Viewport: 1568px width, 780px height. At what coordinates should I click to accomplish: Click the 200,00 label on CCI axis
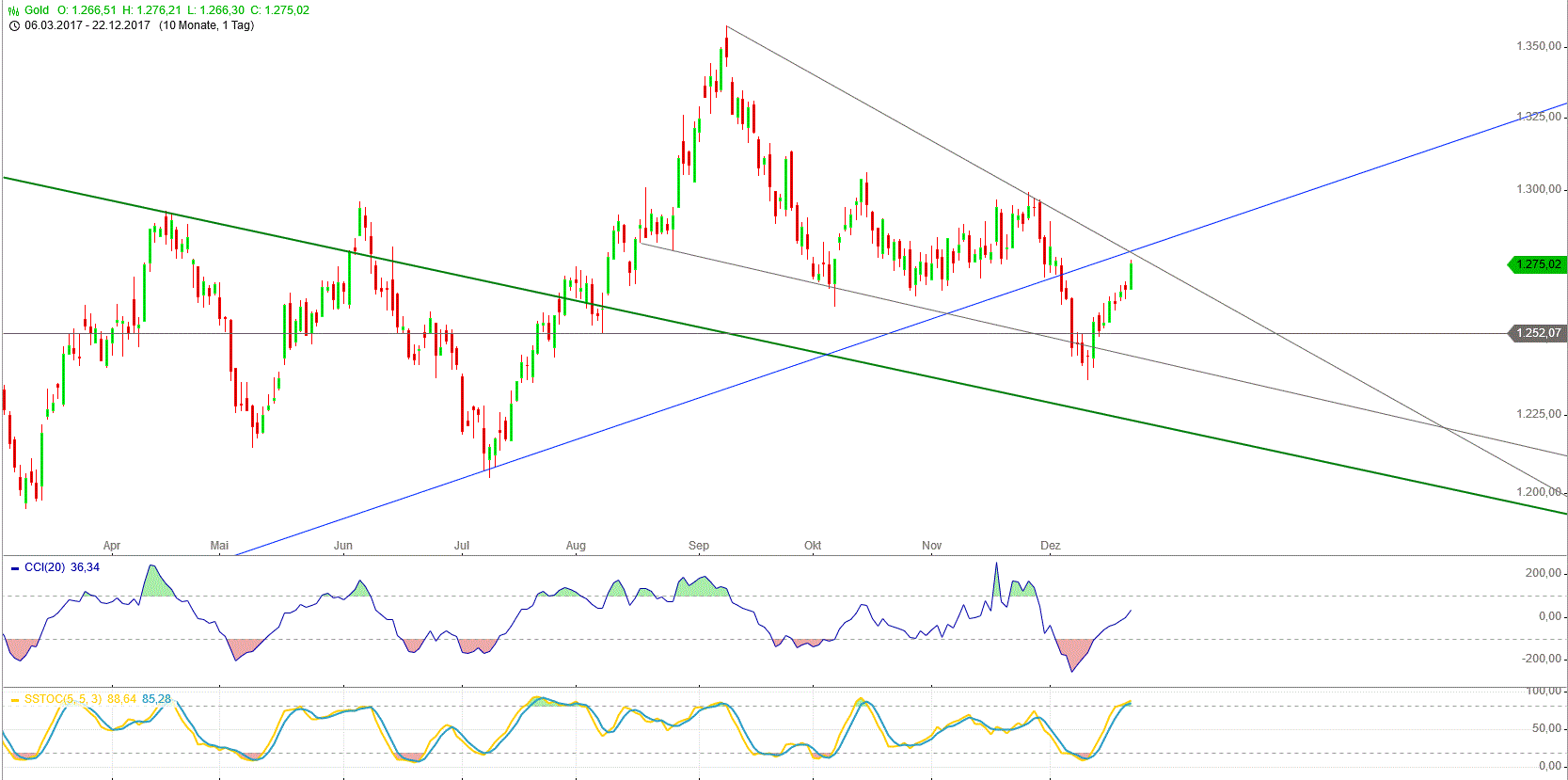point(1544,573)
